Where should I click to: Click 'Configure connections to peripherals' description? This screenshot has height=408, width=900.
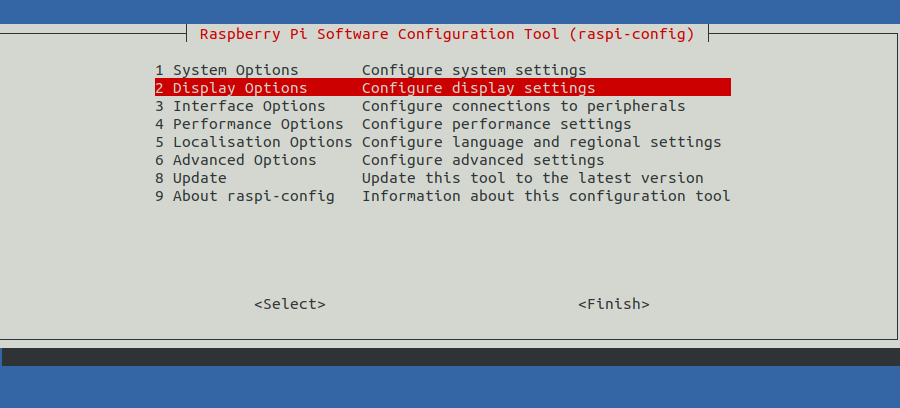click(x=523, y=106)
